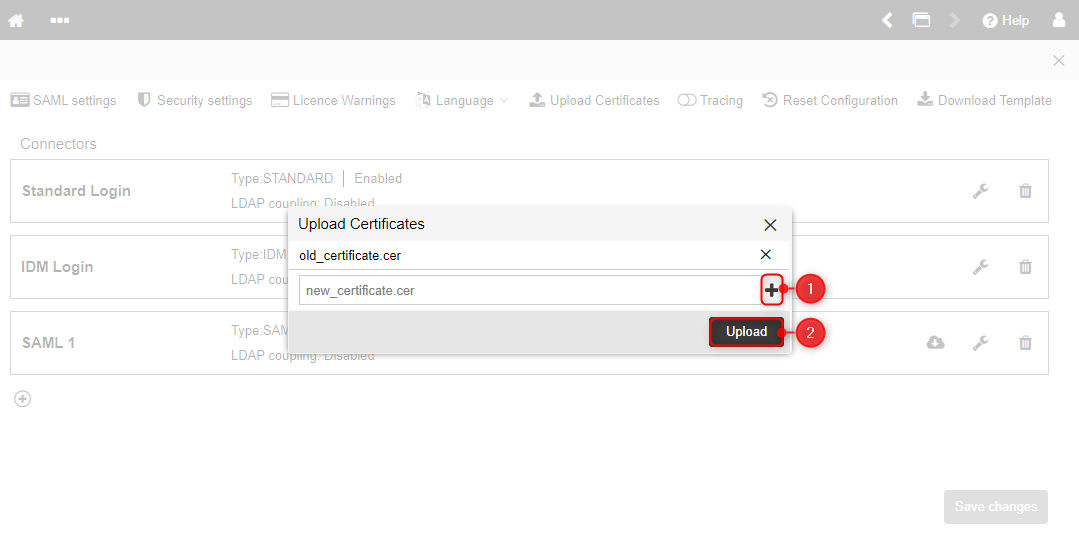
Task: Toggle the Tracing switch
Action: pyautogui.click(x=687, y=100)
